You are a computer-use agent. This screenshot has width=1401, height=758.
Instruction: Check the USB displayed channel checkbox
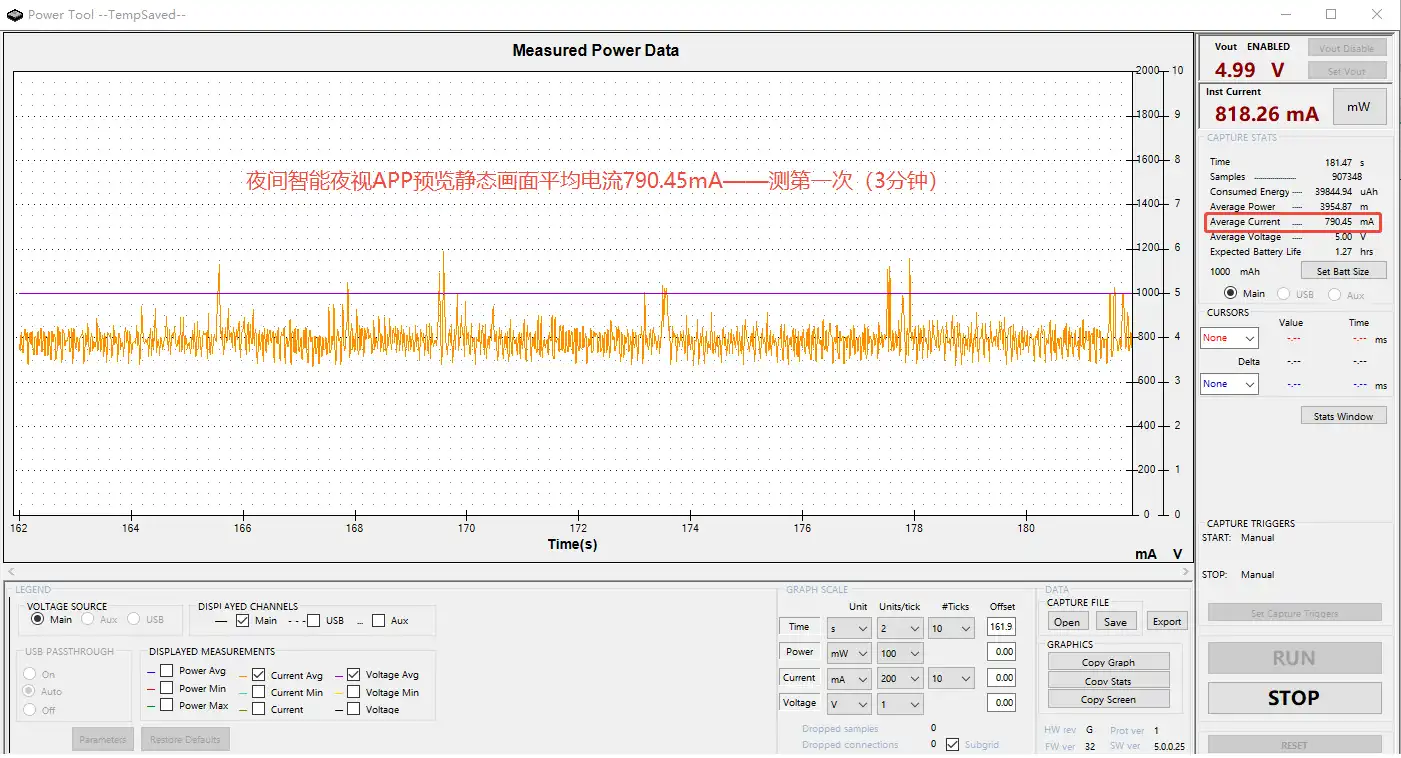314,620
